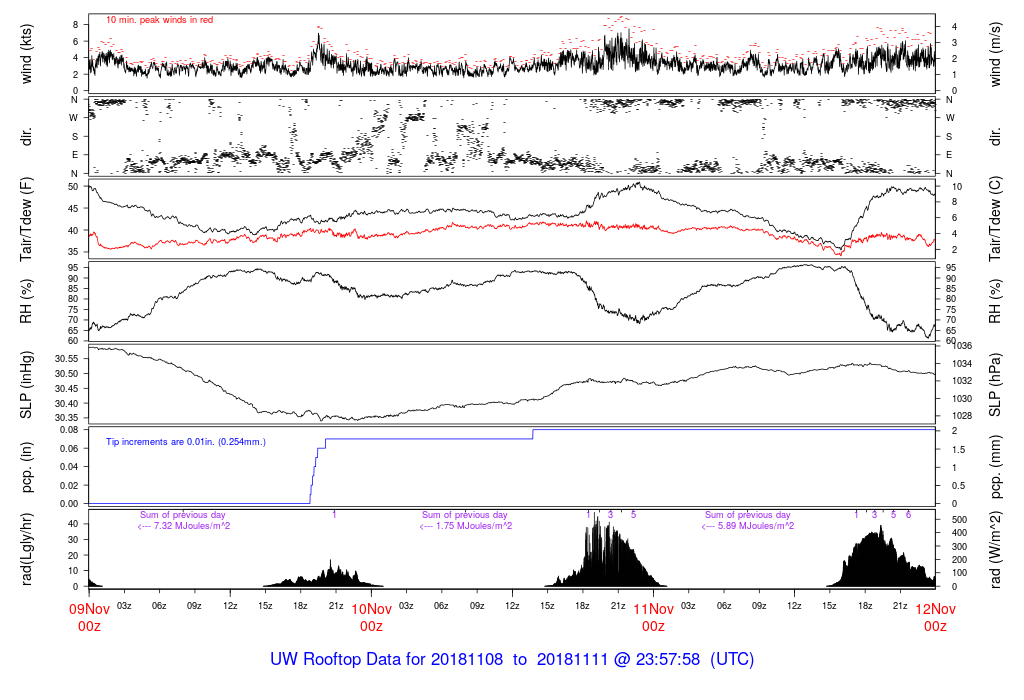Select the "rad(Lgly/hr)" axis label
This screenshot has width=1024, height=700.
coord(26,549)
